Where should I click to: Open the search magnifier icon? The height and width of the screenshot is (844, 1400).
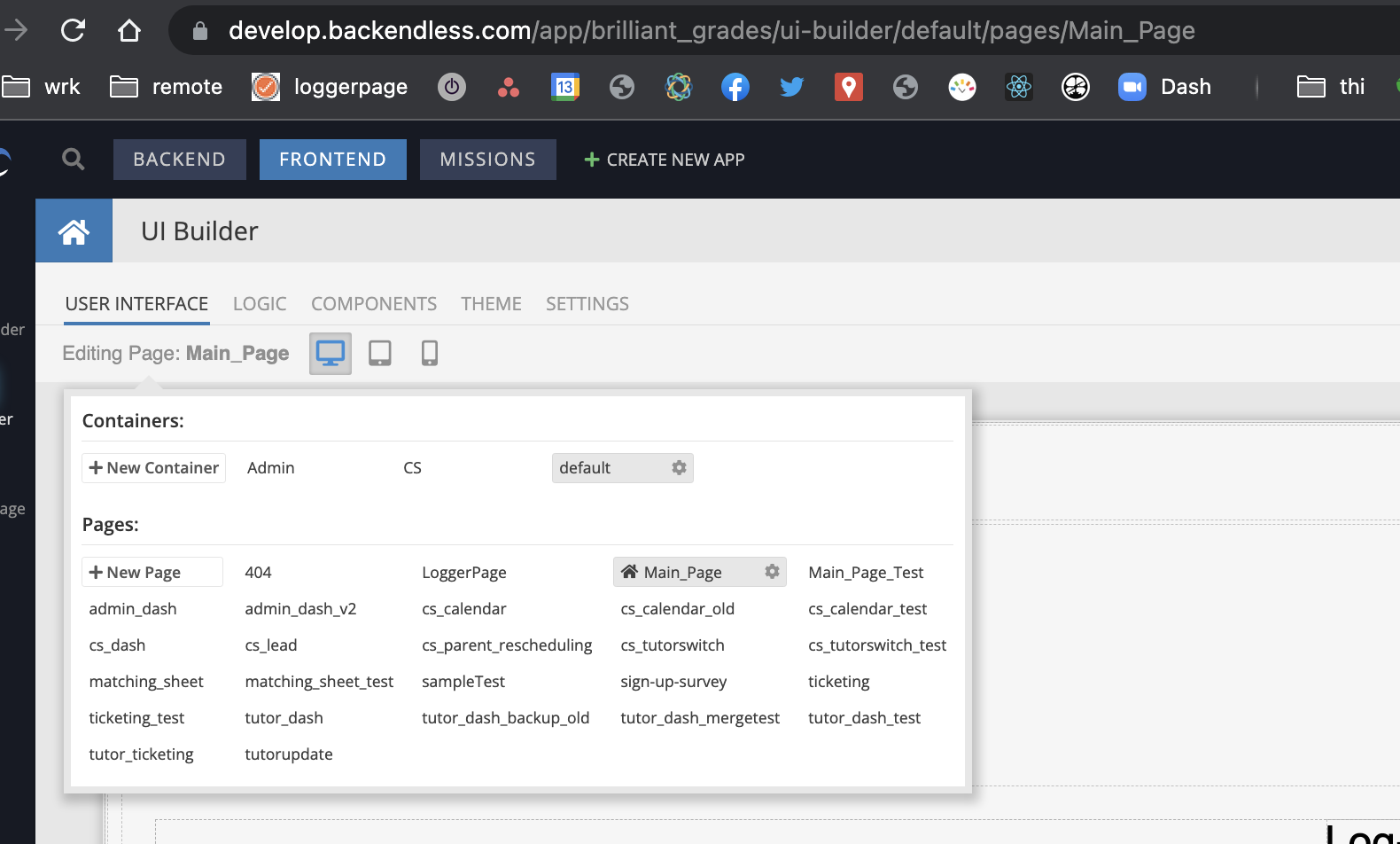(x=74, y=160)
